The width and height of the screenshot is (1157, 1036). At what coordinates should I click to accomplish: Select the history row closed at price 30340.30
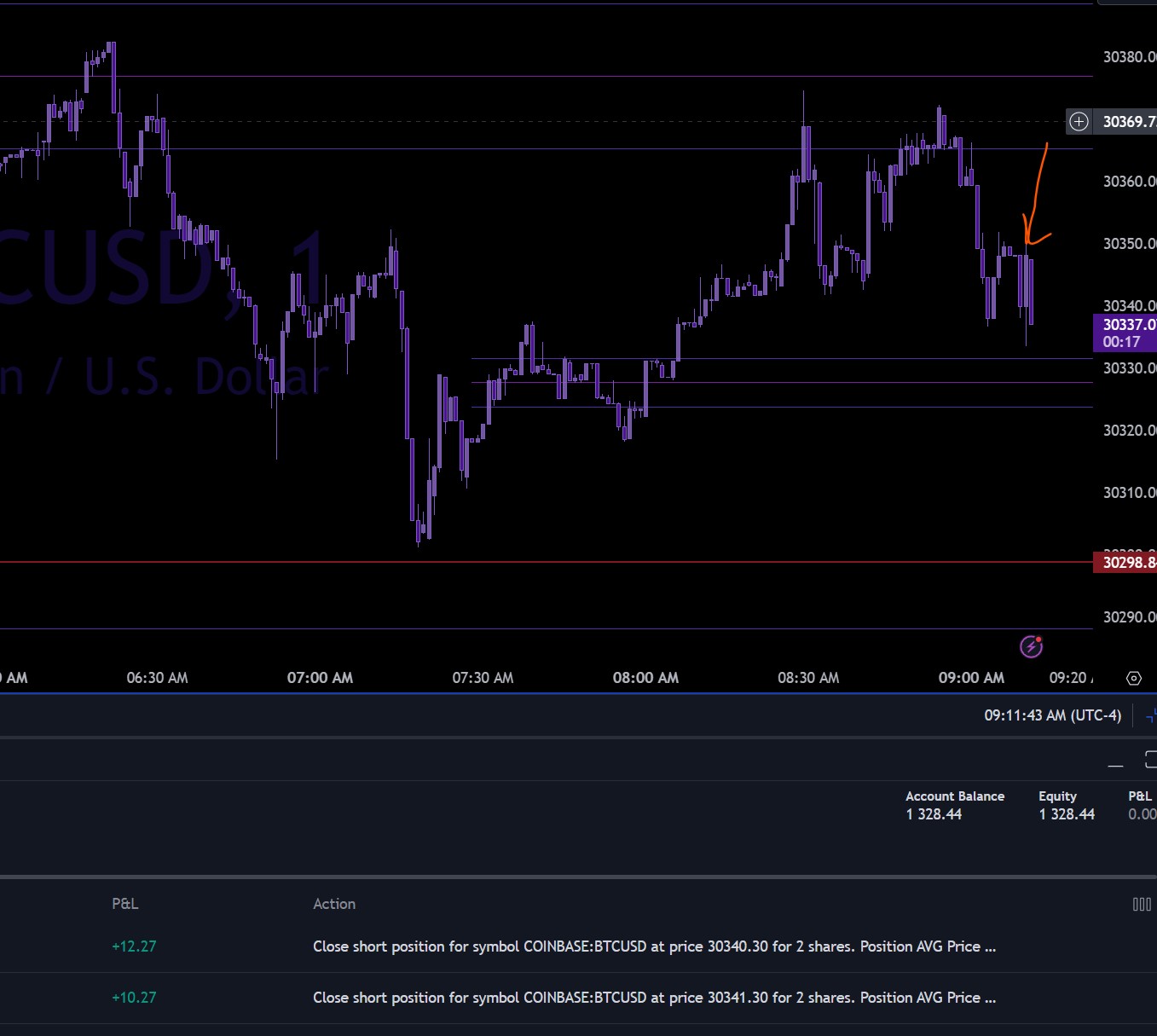(653, 946)
